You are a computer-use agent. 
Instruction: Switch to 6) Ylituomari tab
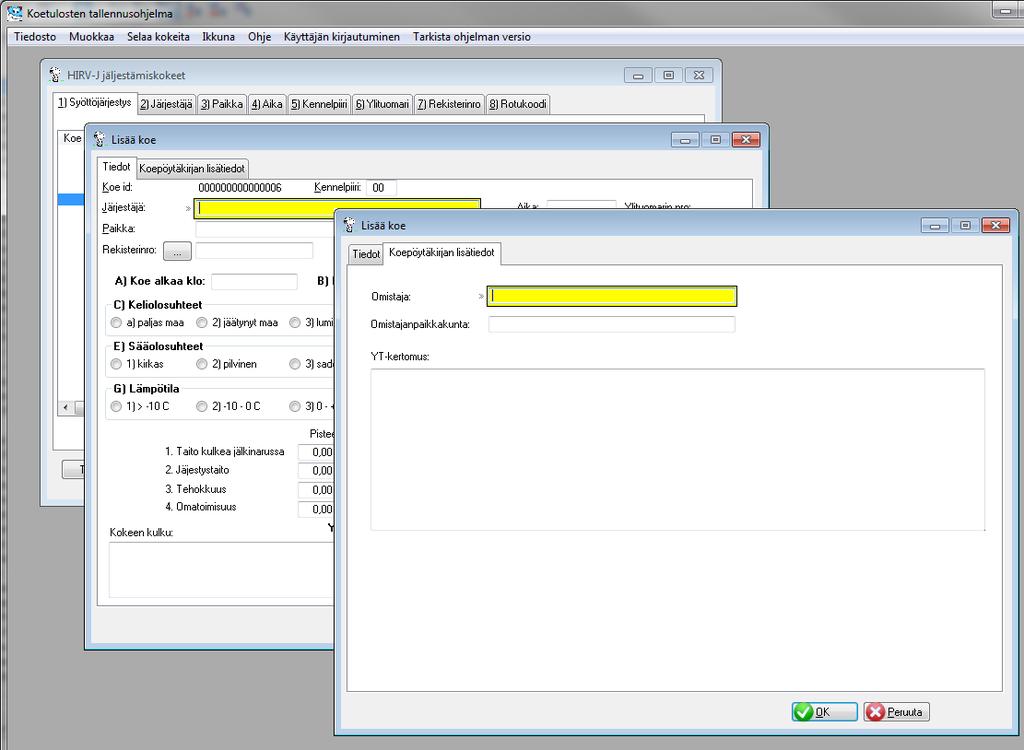[382, 104]
